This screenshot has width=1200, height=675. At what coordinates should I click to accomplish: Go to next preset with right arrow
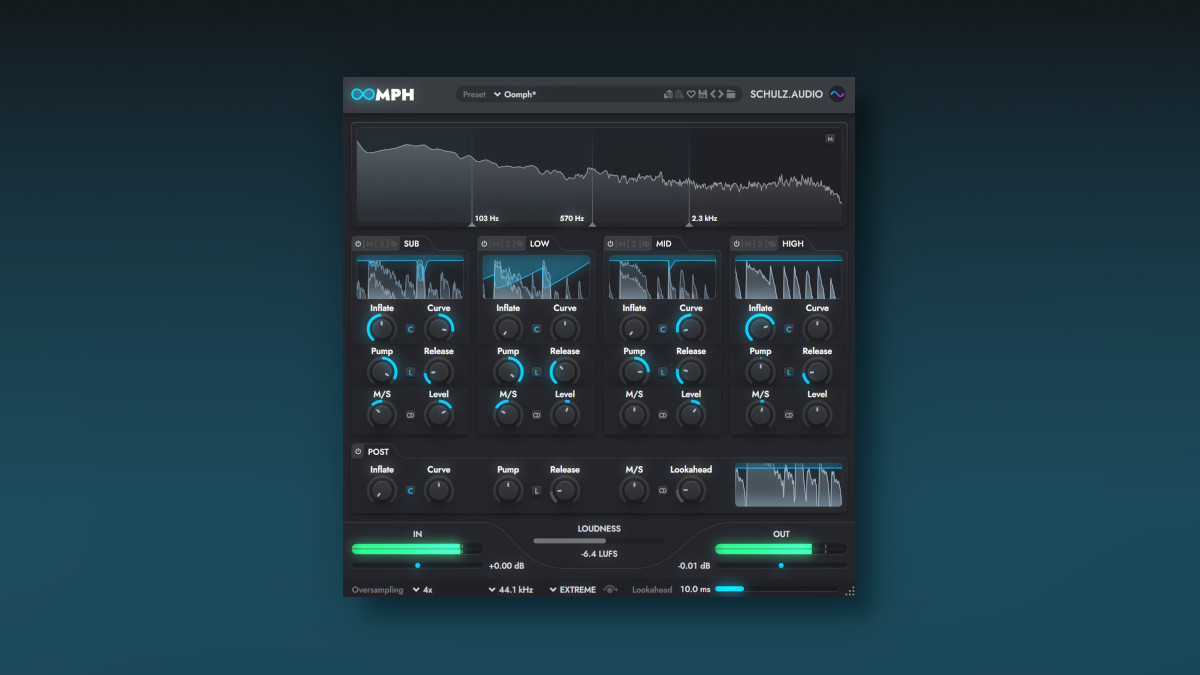pyautogui.click(x=720, y=95)
